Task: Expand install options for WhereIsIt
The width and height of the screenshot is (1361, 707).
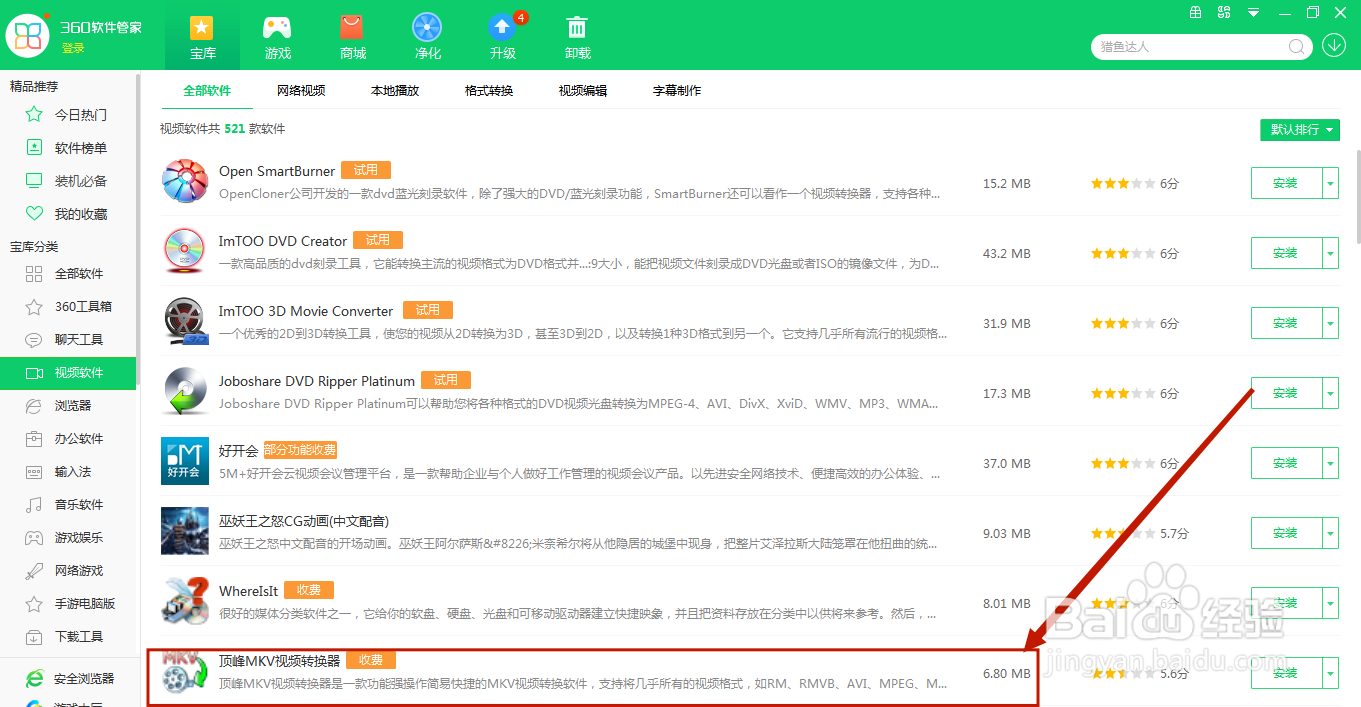Action: point(1331,603)
